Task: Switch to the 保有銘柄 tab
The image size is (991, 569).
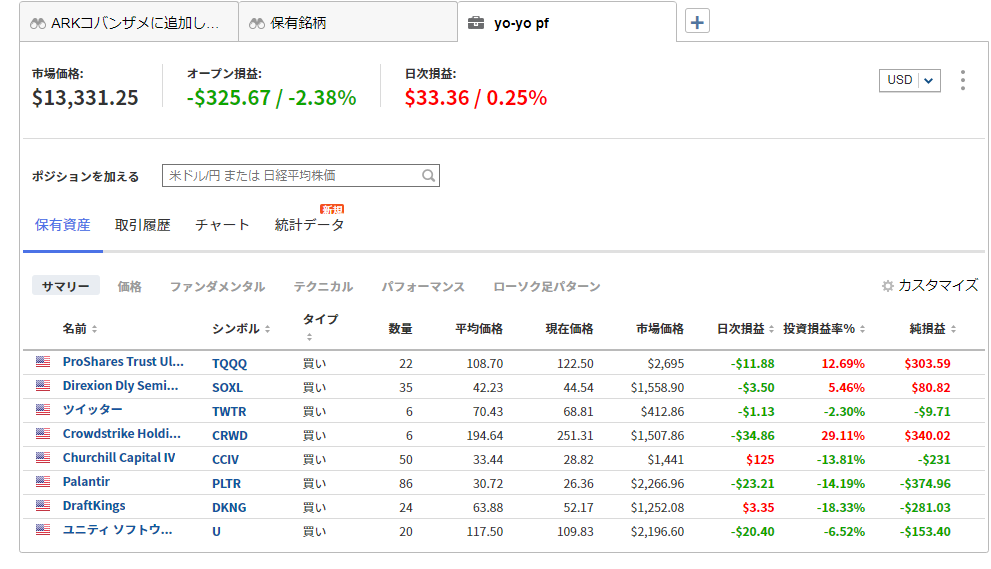Action: click(348, 23)
